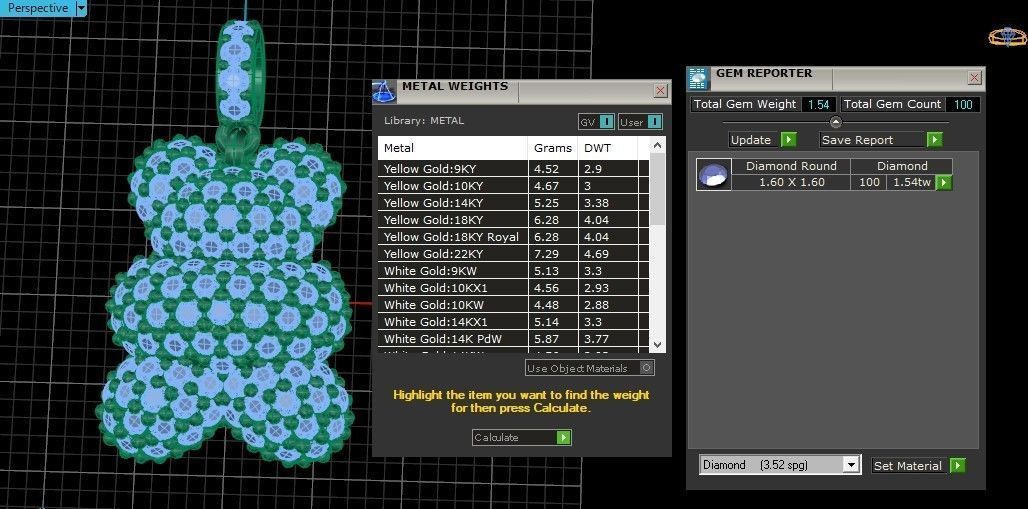Click the Metal Weights panel scale icon

[384, 91]
